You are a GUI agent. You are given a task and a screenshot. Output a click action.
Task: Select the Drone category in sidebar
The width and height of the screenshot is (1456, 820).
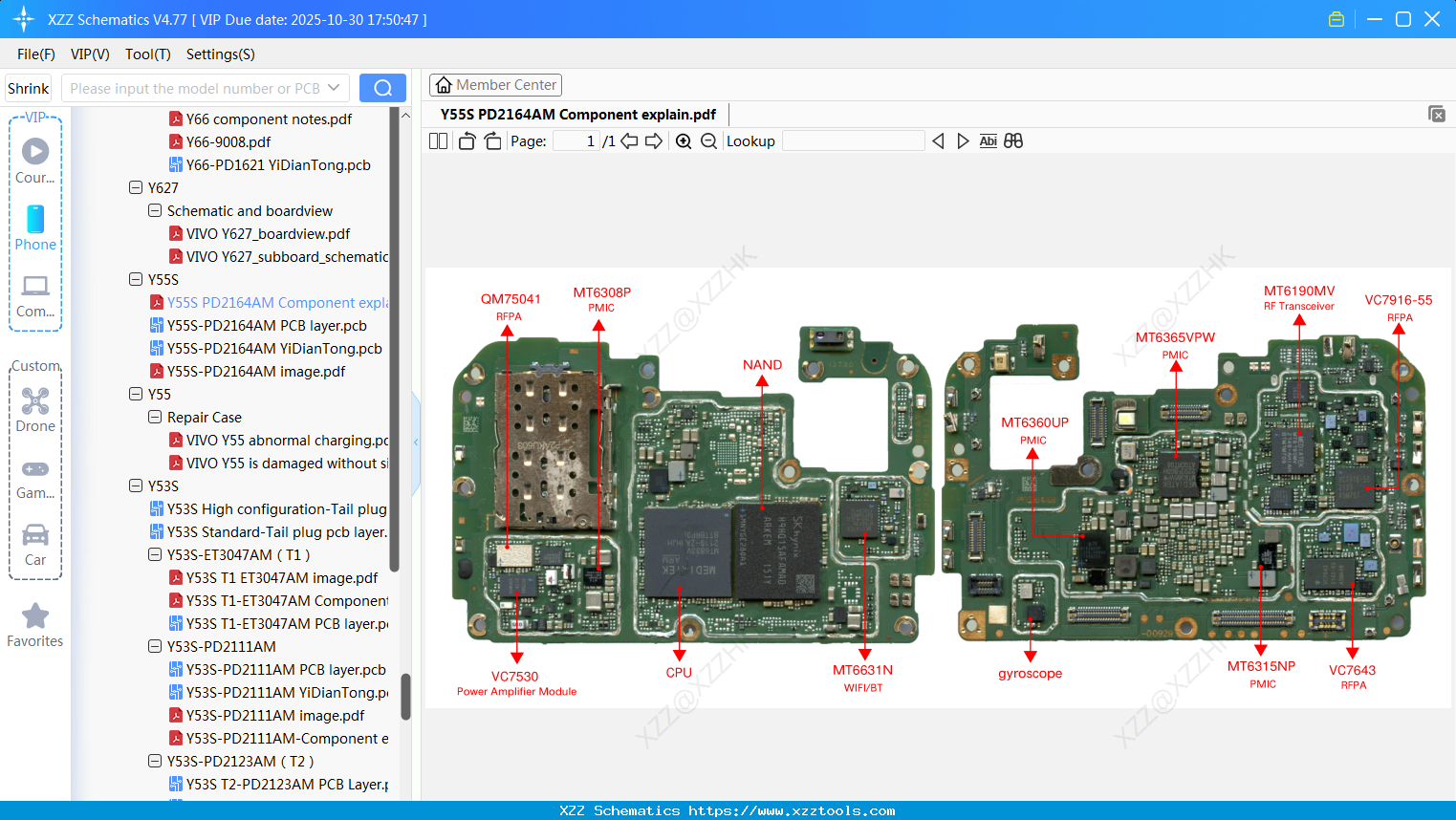(34, 401)
